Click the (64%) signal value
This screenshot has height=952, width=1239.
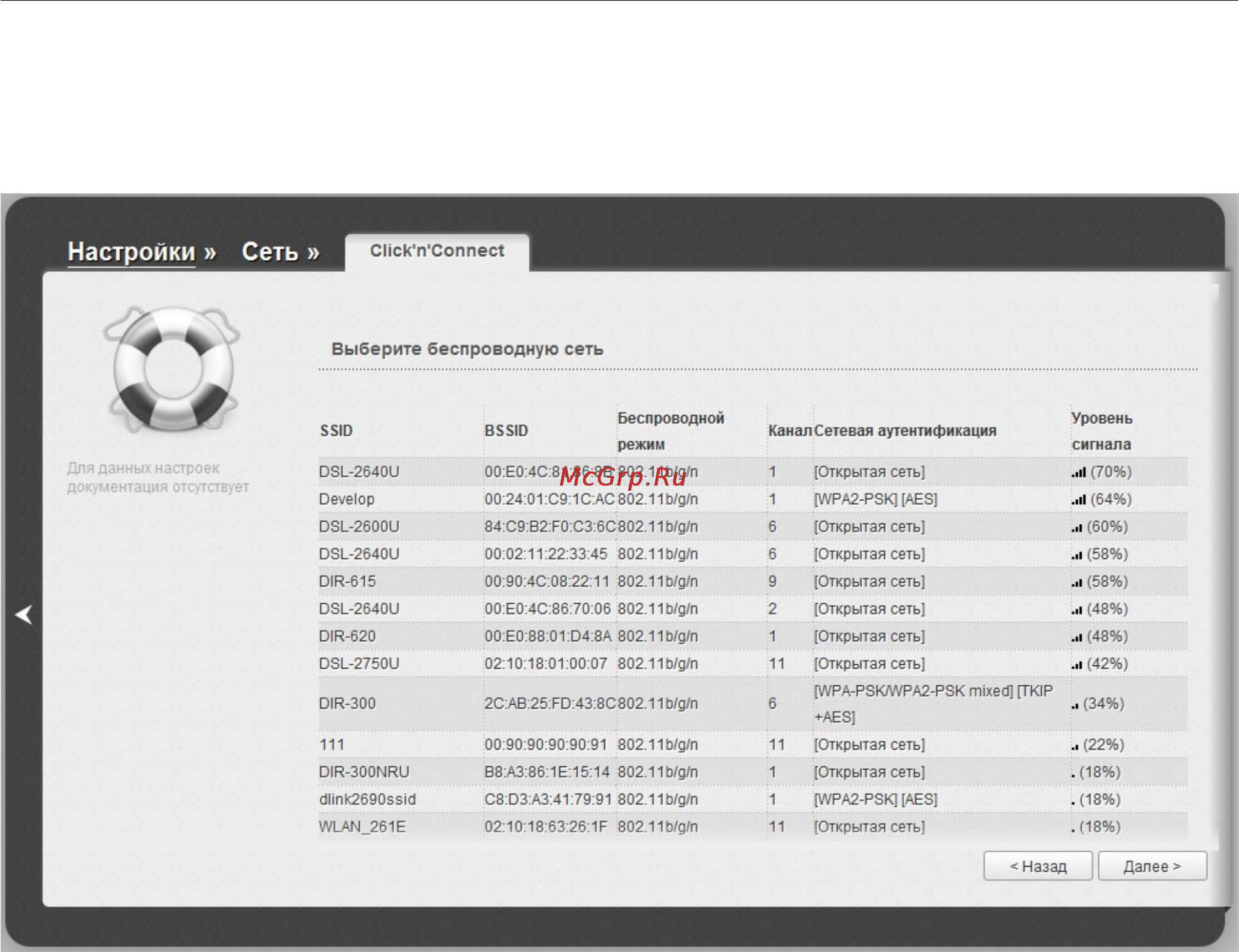[x=1111, y=499]
